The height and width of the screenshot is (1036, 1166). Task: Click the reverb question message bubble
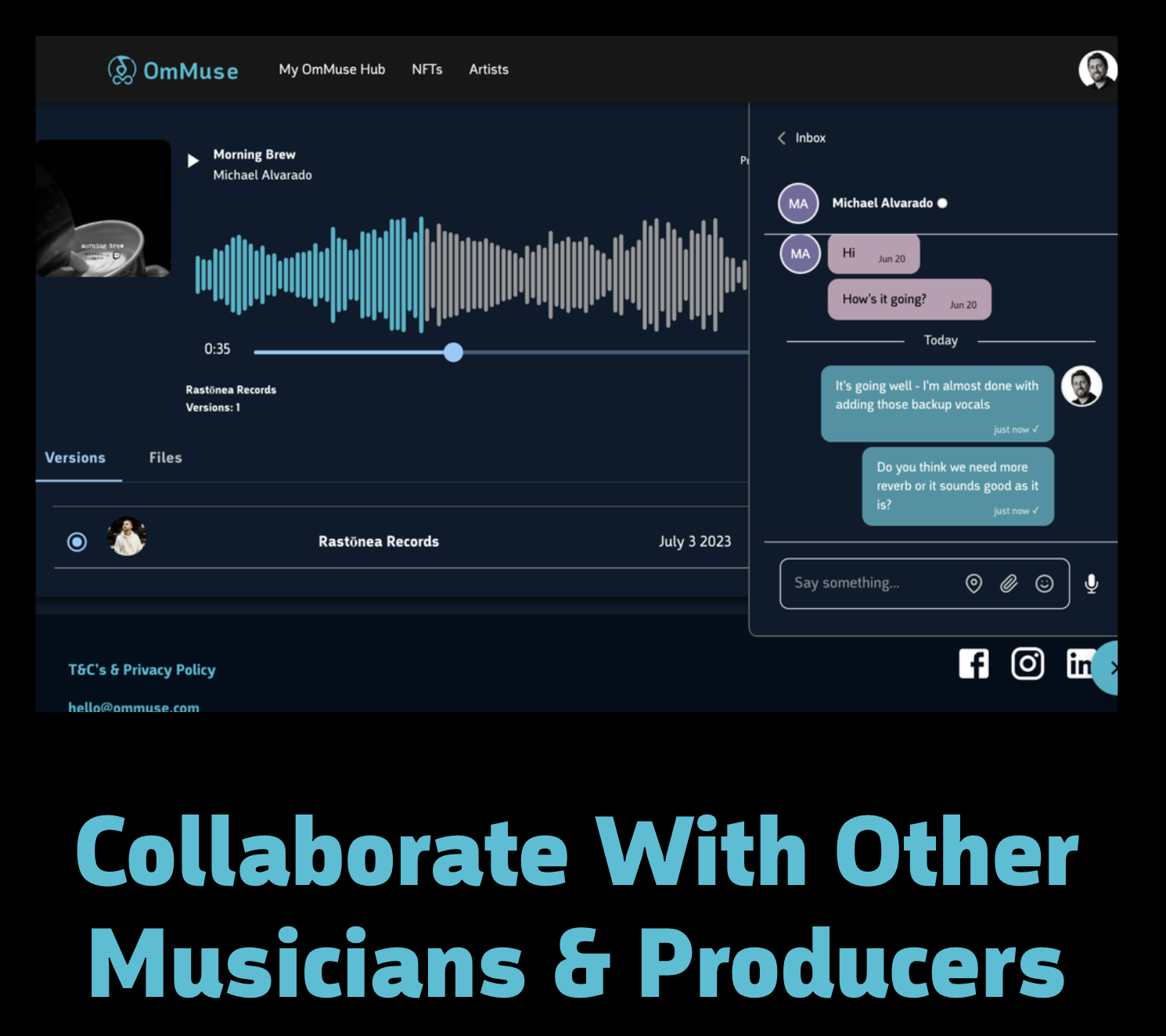[958, 486]
